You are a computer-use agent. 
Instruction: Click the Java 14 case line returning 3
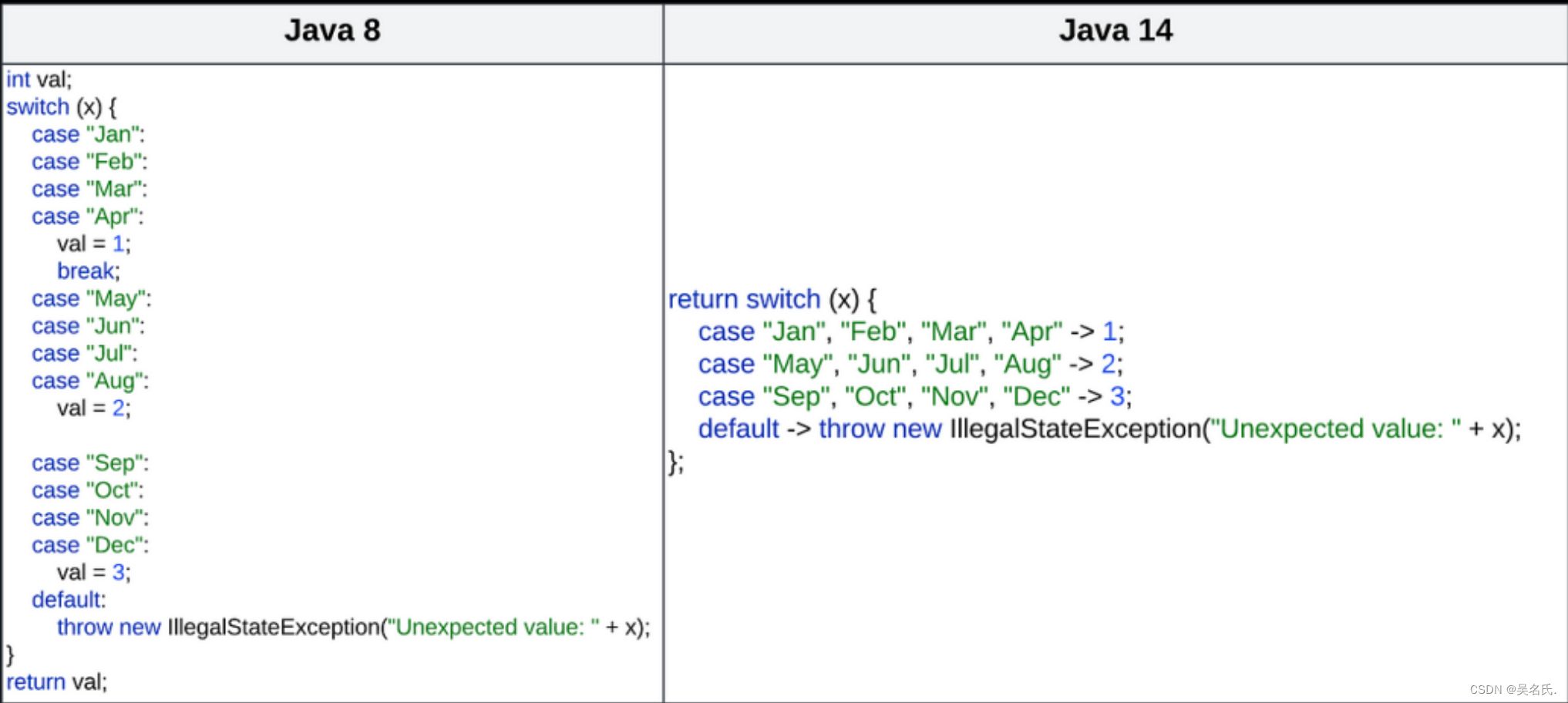click(x=915, y=397)
